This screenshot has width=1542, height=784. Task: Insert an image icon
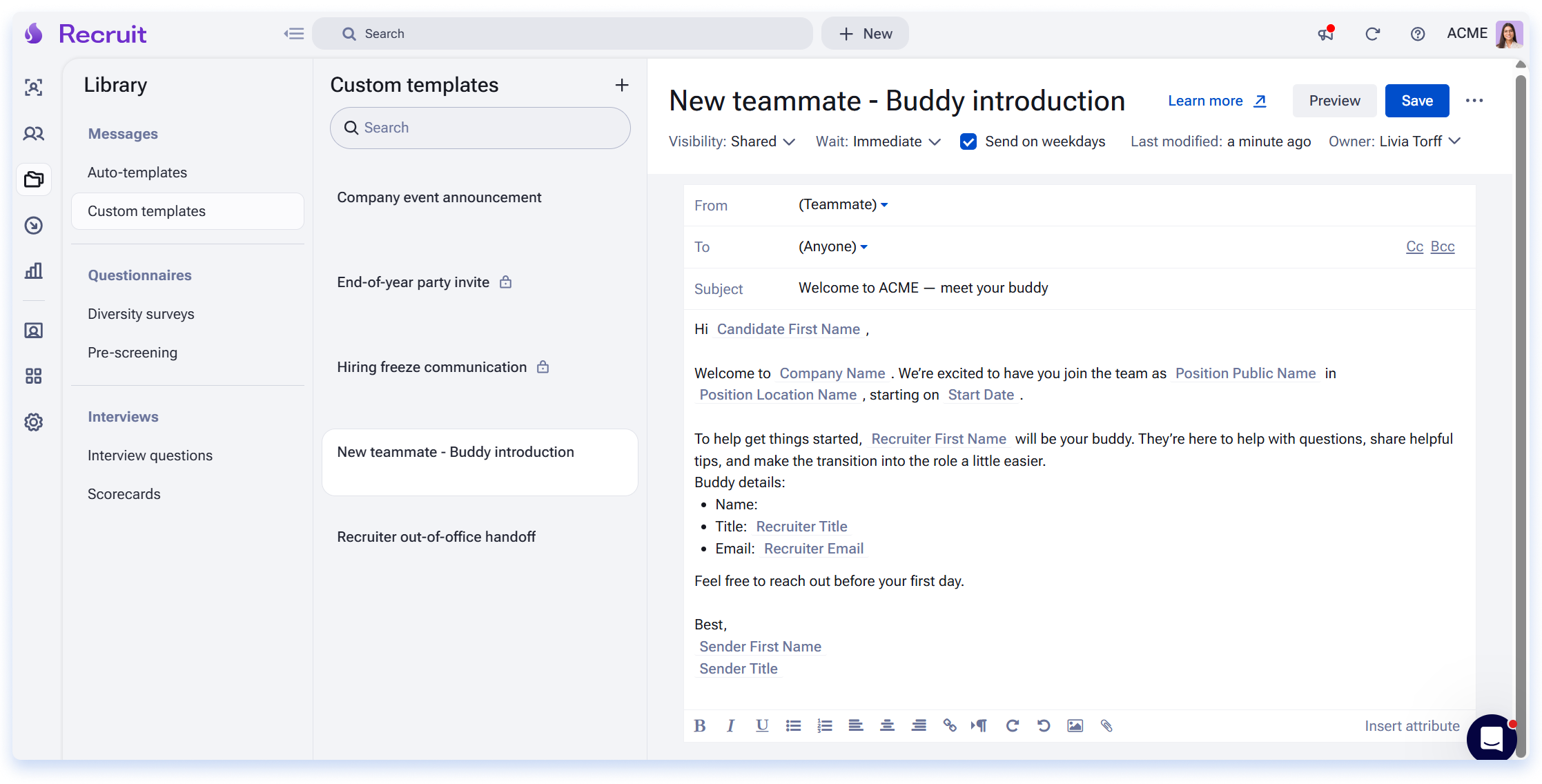(1075, 725)
